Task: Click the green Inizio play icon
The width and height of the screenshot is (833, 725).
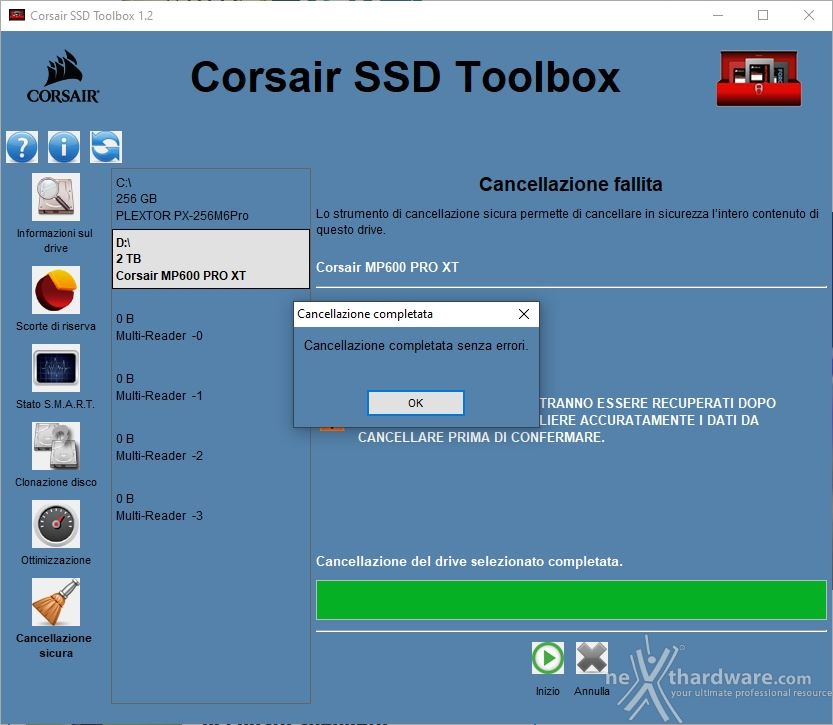Action: coord(548,658)
